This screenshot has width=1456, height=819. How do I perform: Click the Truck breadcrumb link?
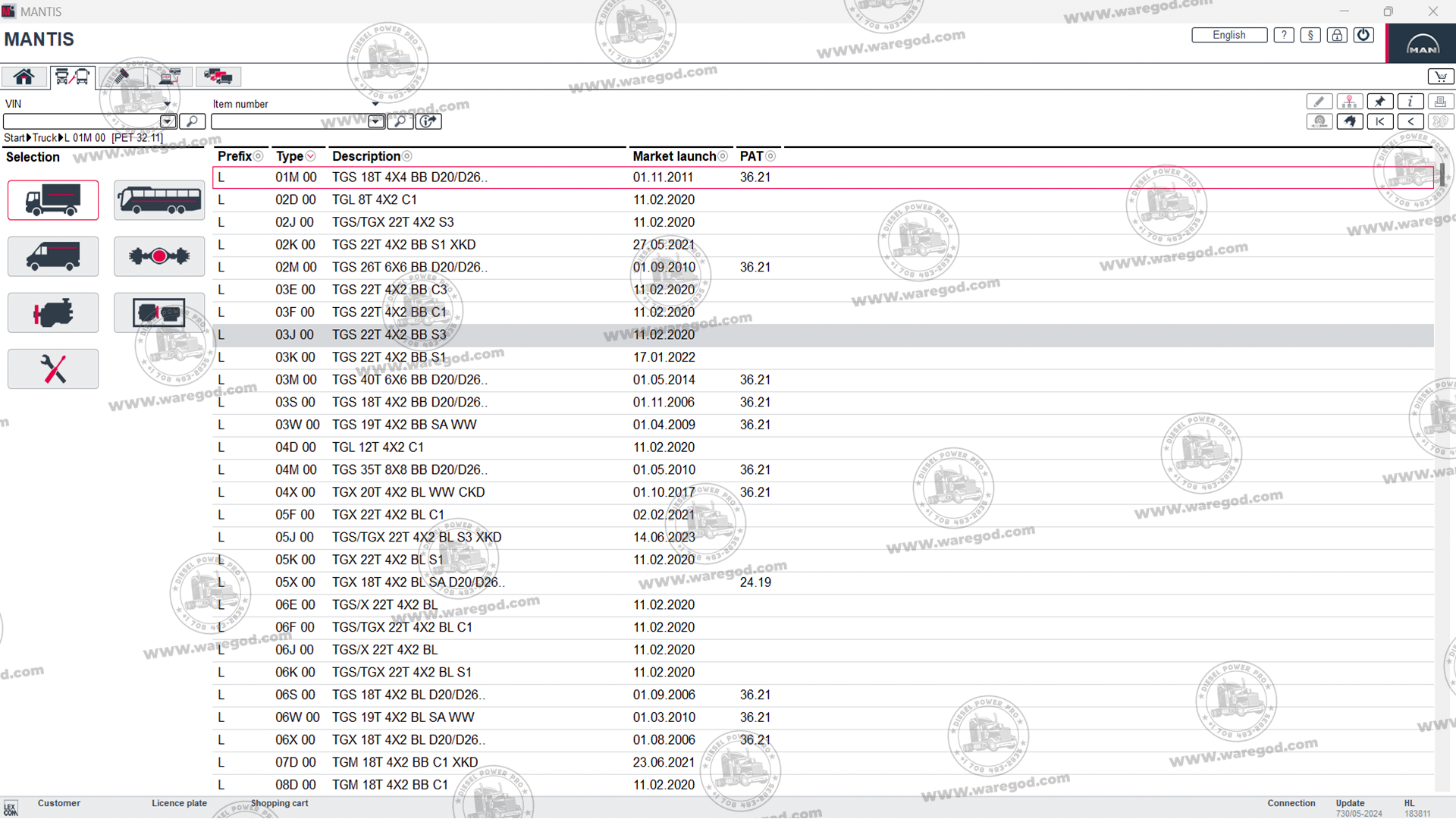point(44,138)
